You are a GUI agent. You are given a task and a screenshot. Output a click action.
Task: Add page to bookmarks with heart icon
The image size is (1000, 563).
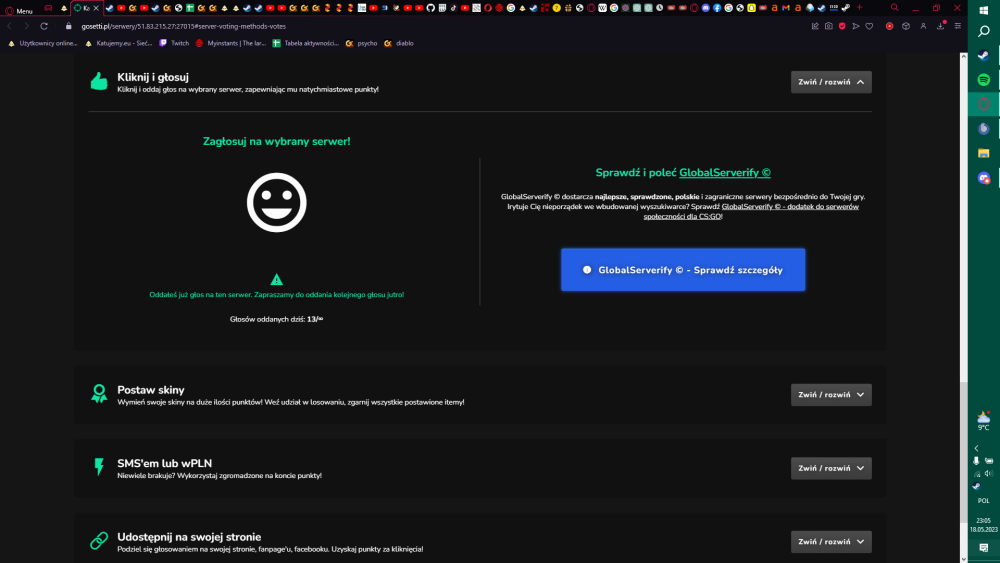[x=869, y=26]
